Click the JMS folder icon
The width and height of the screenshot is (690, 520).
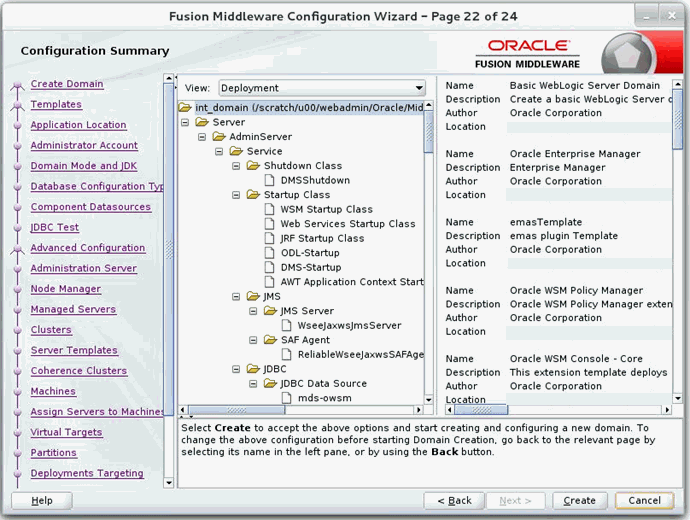coord(253,296)
